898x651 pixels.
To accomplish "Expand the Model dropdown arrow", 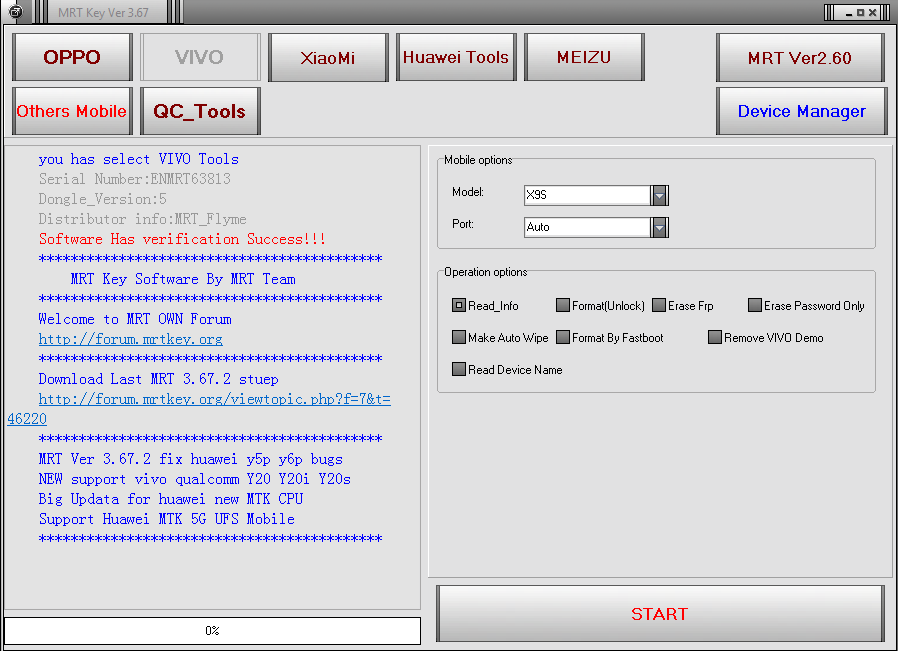I will click(659, 195).
